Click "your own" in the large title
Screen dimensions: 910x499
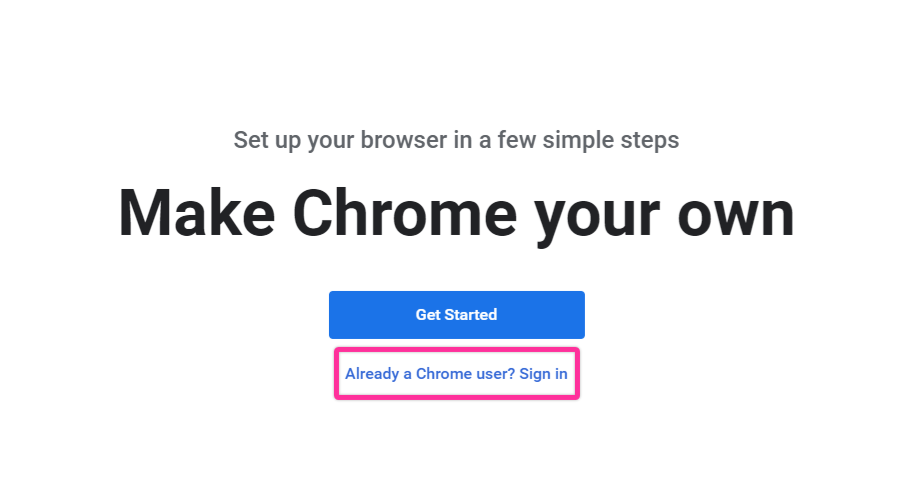pyautogui.click(x=663, y=215)
